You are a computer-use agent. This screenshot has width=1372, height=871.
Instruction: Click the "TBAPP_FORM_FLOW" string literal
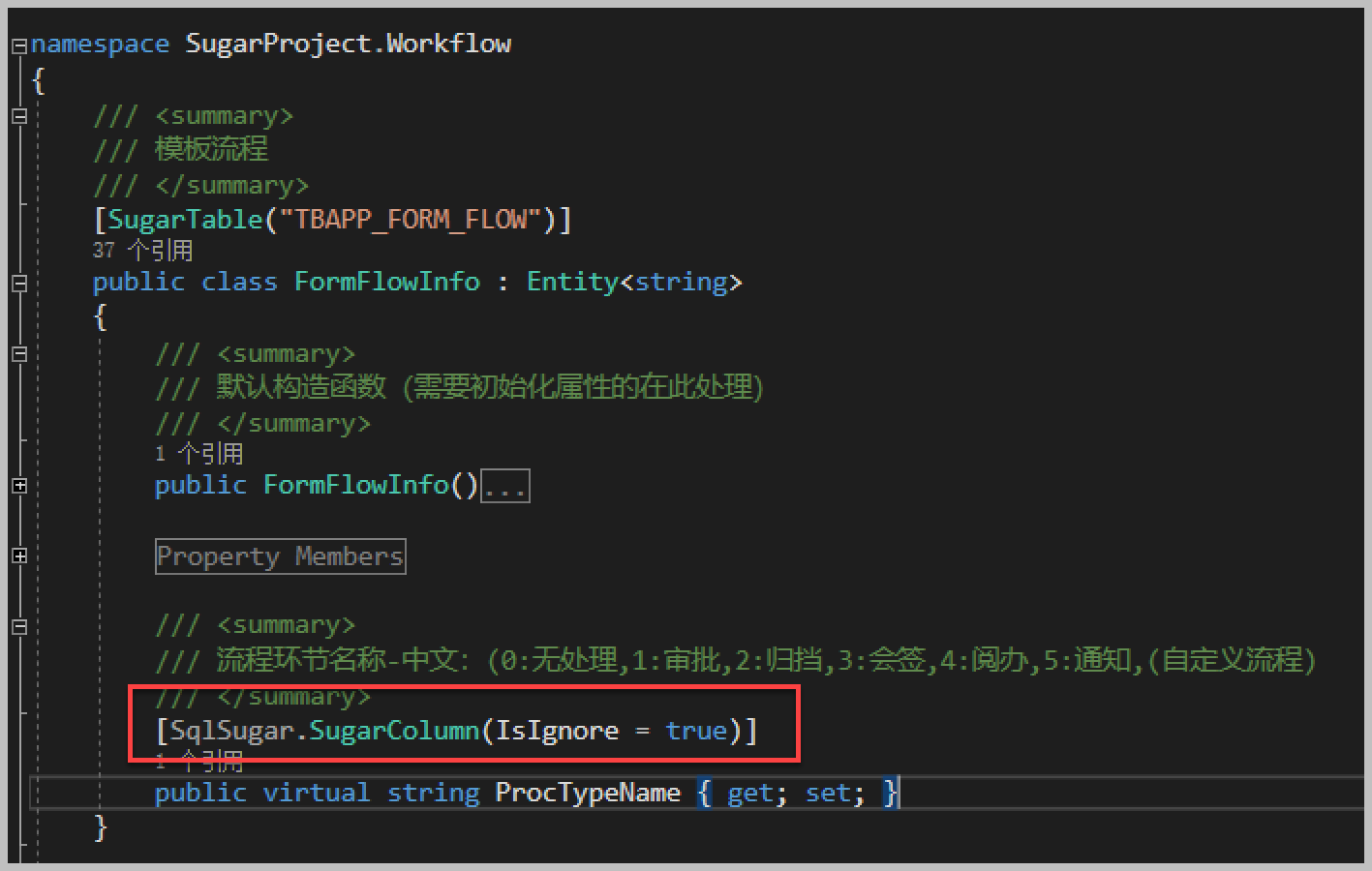point(411,220)
